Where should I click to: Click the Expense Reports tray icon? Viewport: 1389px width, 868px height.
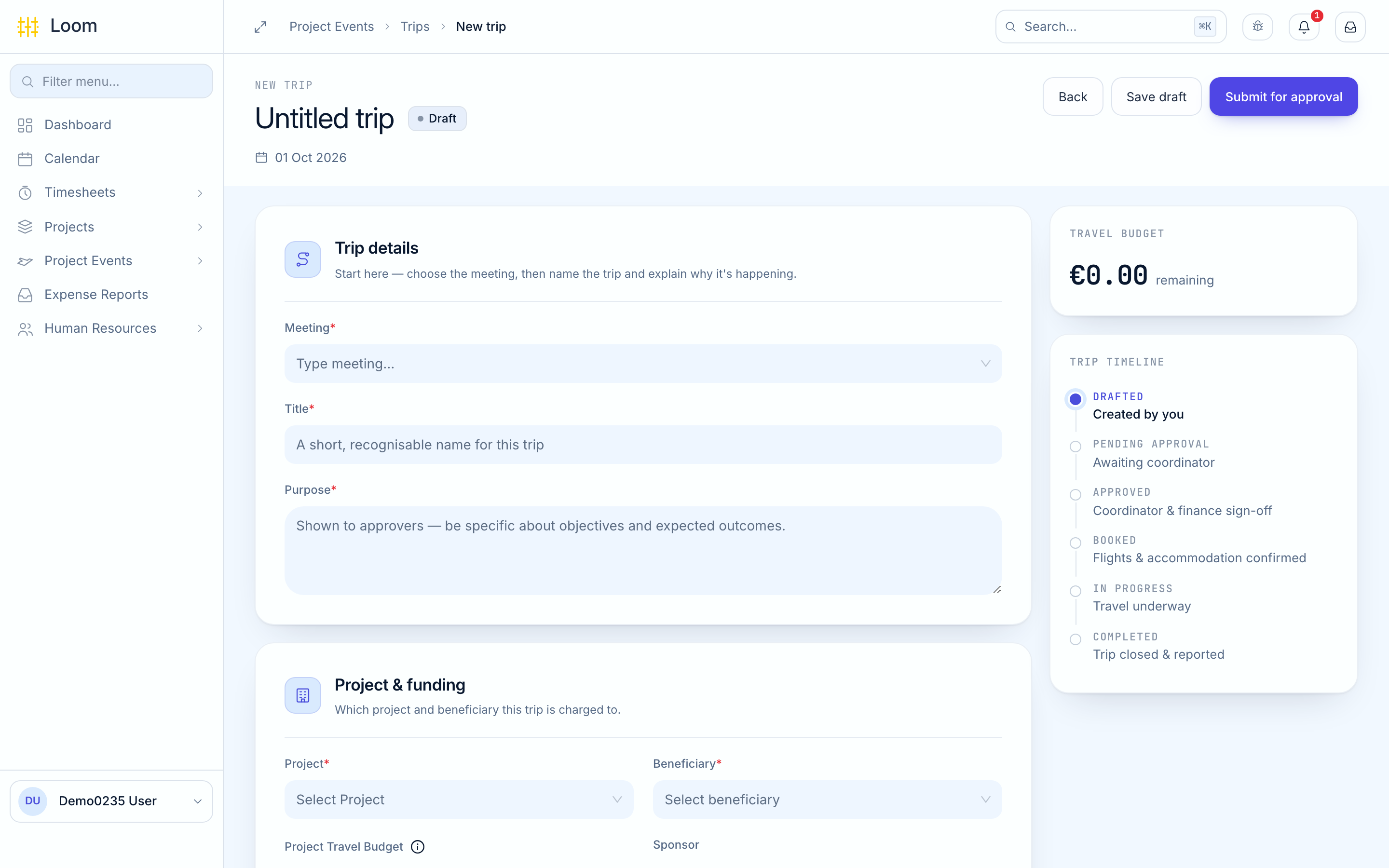(x=25, y=295)
